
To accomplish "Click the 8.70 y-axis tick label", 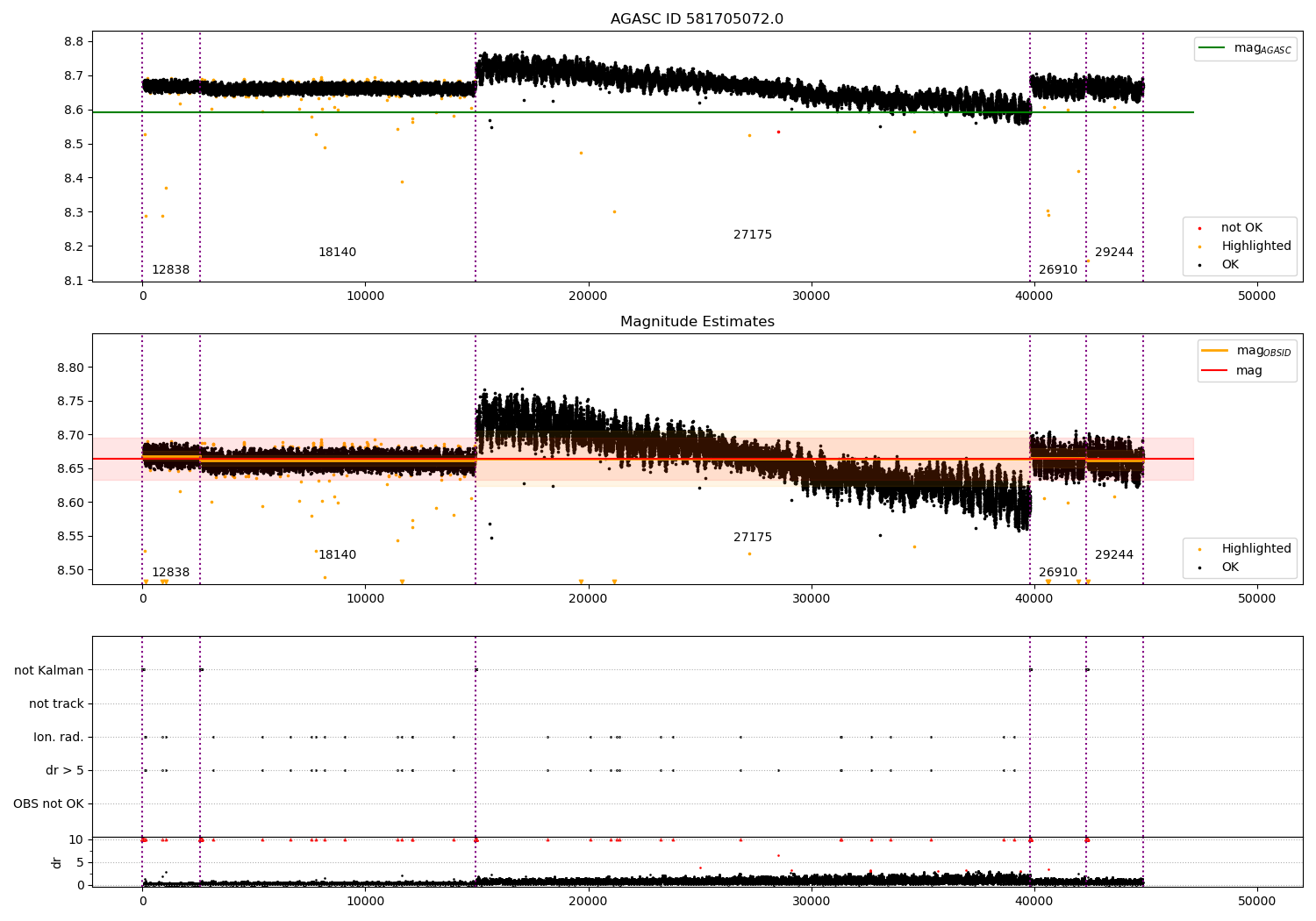I will pyautogui.click(x=70, y=435).
